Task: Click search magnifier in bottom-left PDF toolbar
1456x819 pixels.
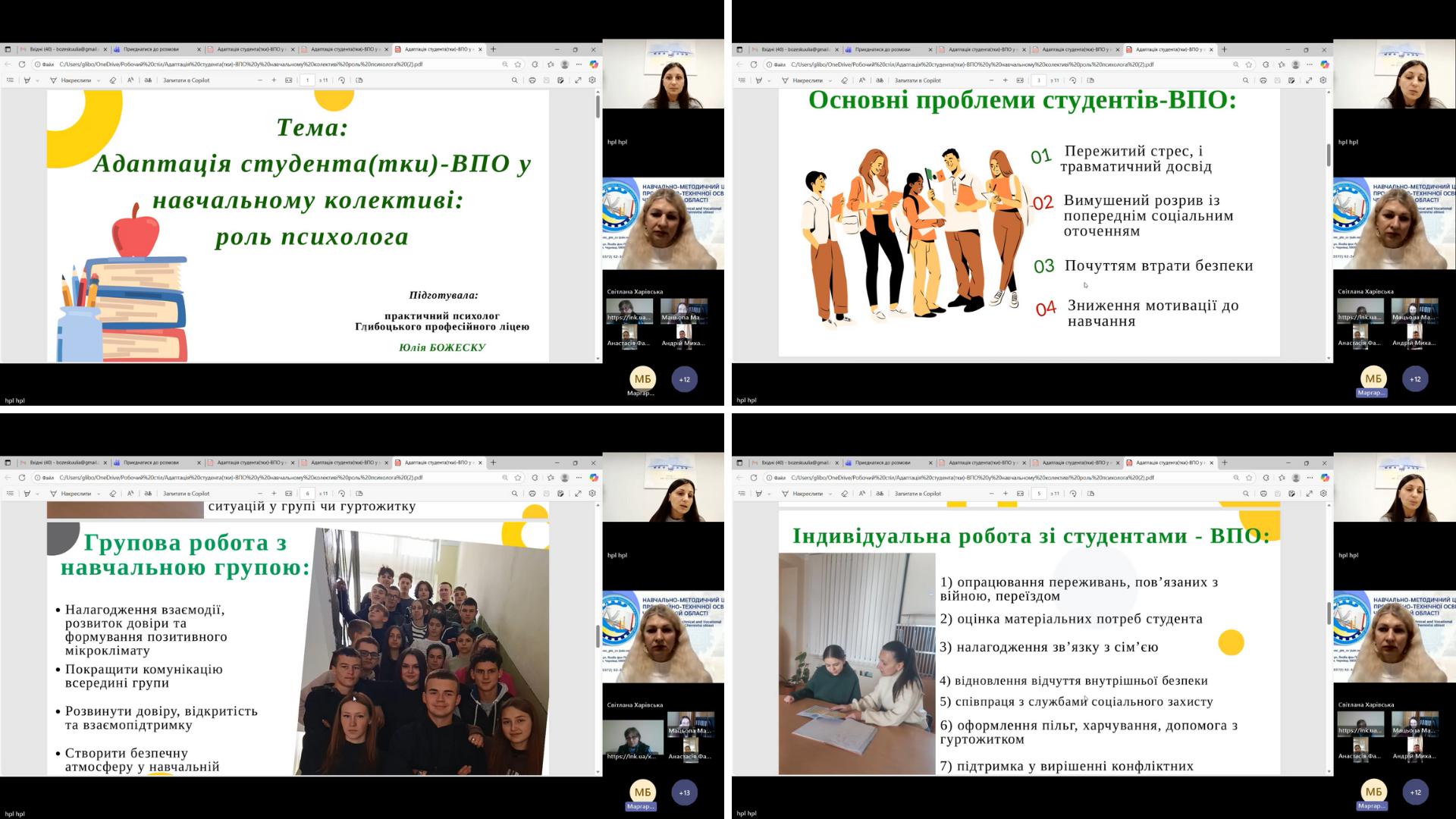Action: [x=514, y=494]
